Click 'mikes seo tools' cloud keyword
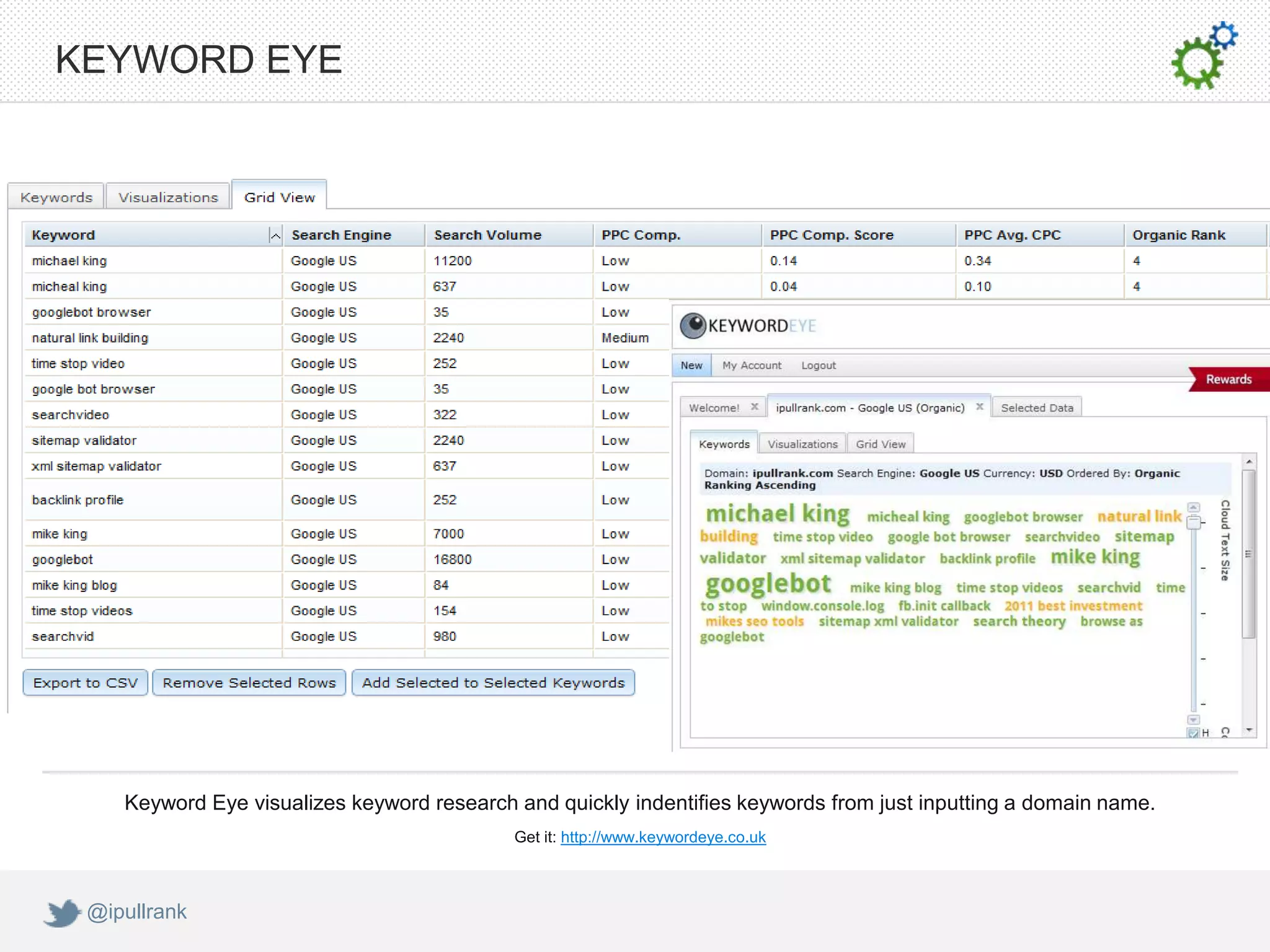 tap(754, 621)
